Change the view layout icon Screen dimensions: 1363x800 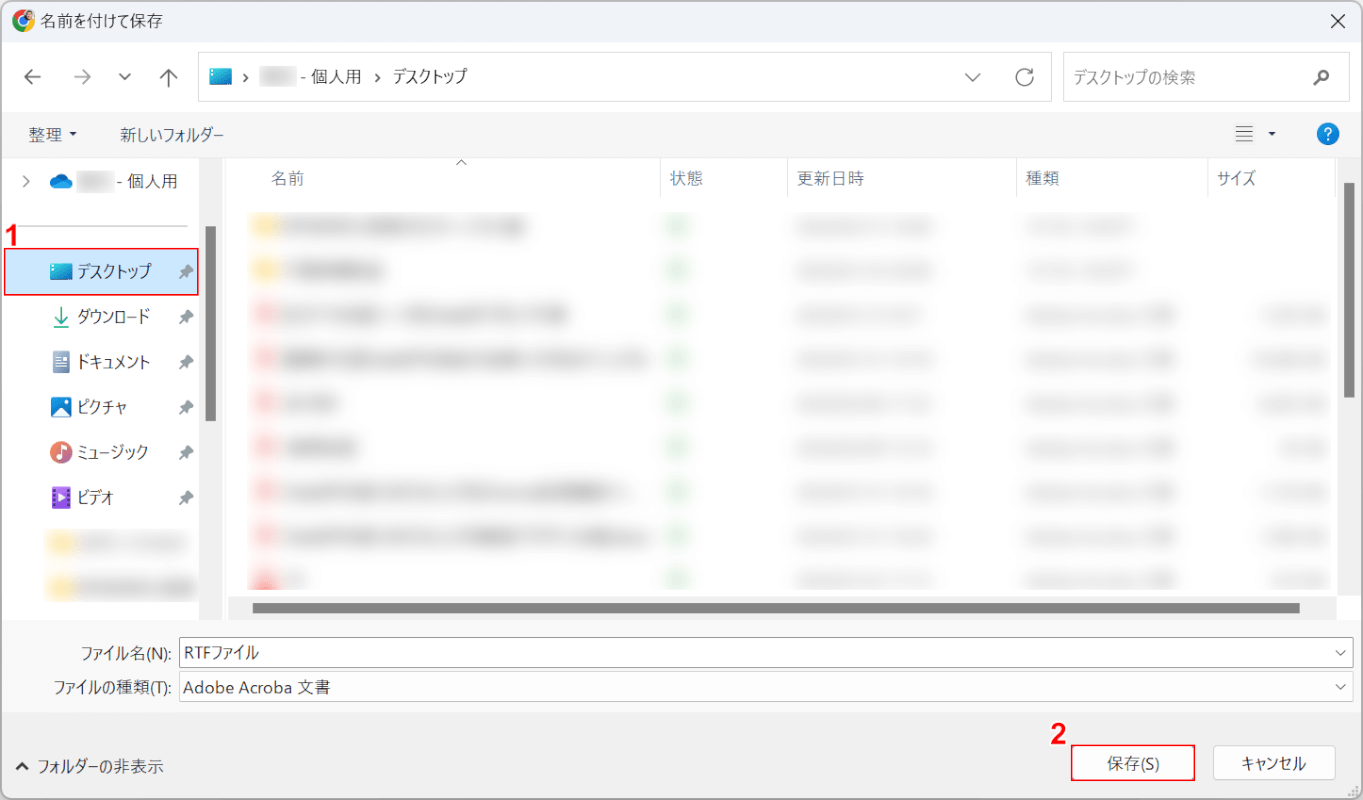point(1244,134)
